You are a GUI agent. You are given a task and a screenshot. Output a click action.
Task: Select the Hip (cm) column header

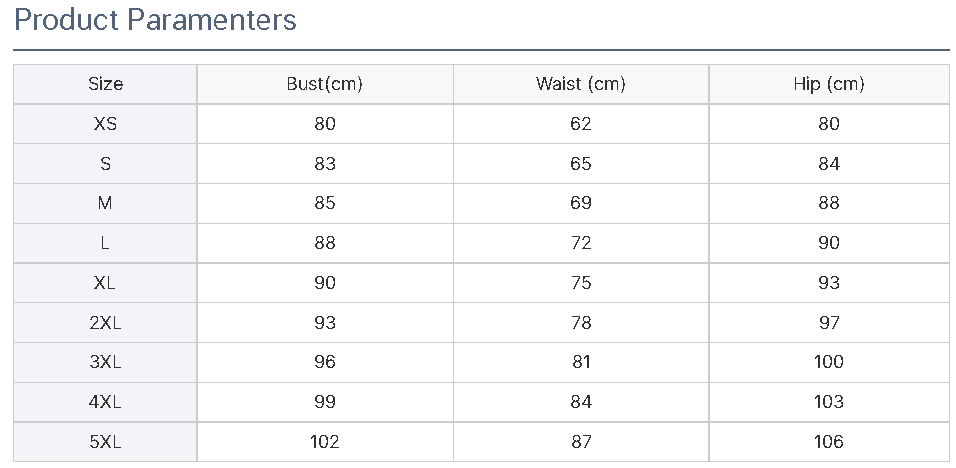(829, 84)
